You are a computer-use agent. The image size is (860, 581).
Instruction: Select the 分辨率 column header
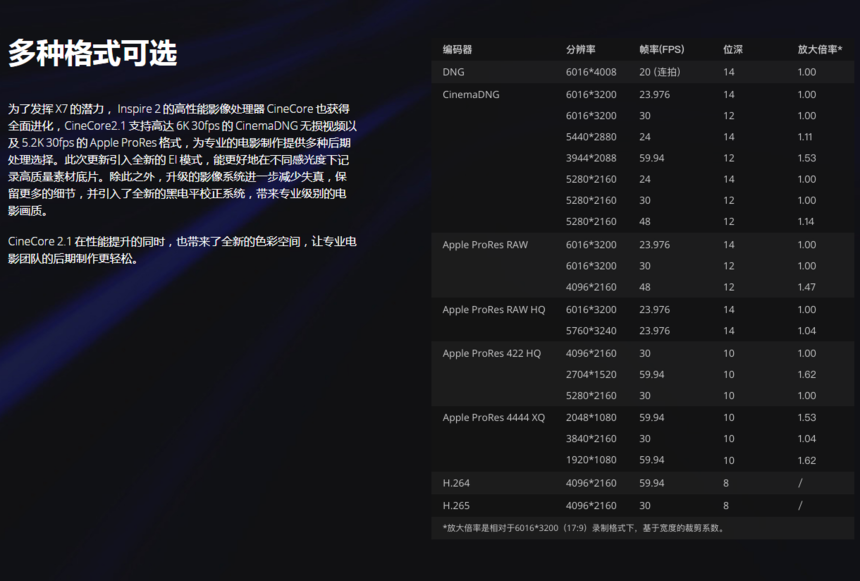point(580,49)
